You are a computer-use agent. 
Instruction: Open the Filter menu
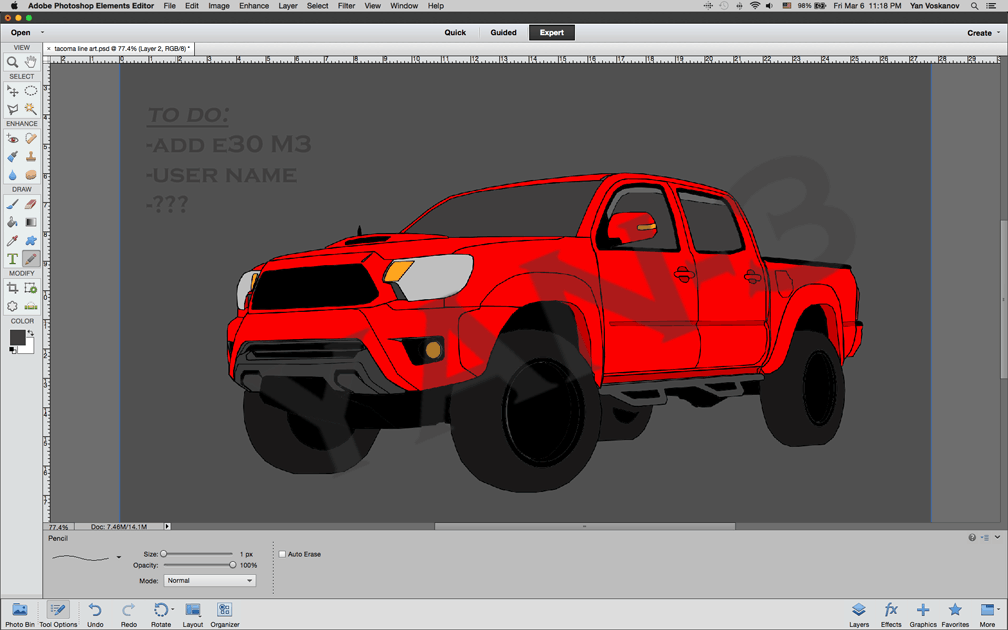pyautogui.click(x=346, y=6)
